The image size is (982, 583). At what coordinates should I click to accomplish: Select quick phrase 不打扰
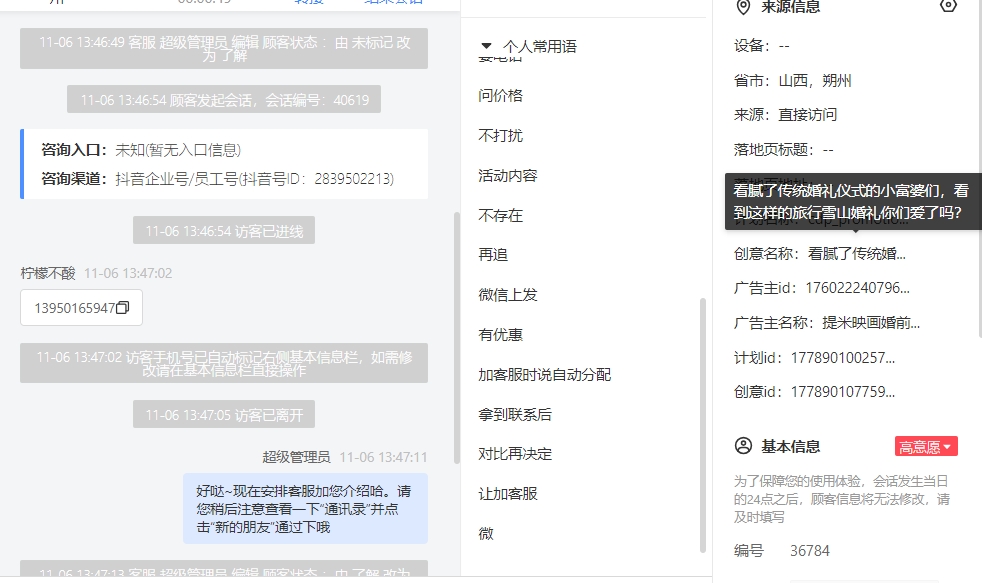500,135
